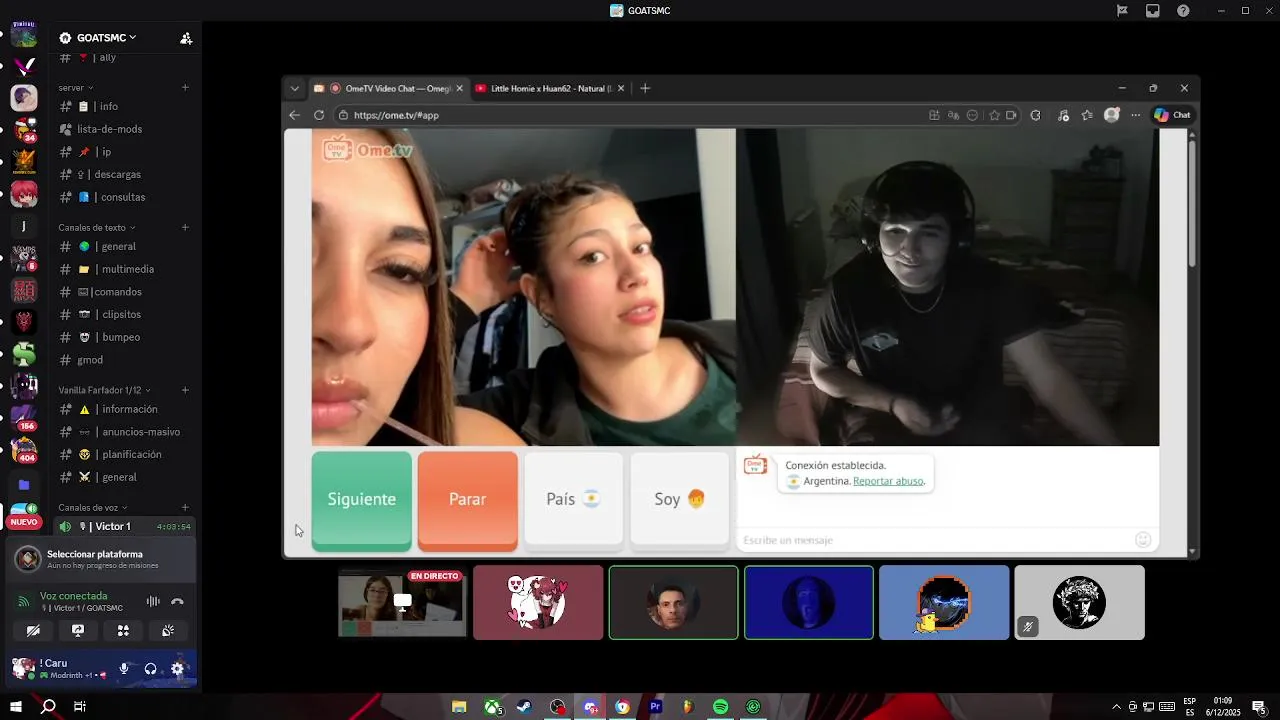Open invite members icon beside GOATSMC
The width and height of the screenshot is (1280, 720).
pyautogui.click(x=186, y=38)
